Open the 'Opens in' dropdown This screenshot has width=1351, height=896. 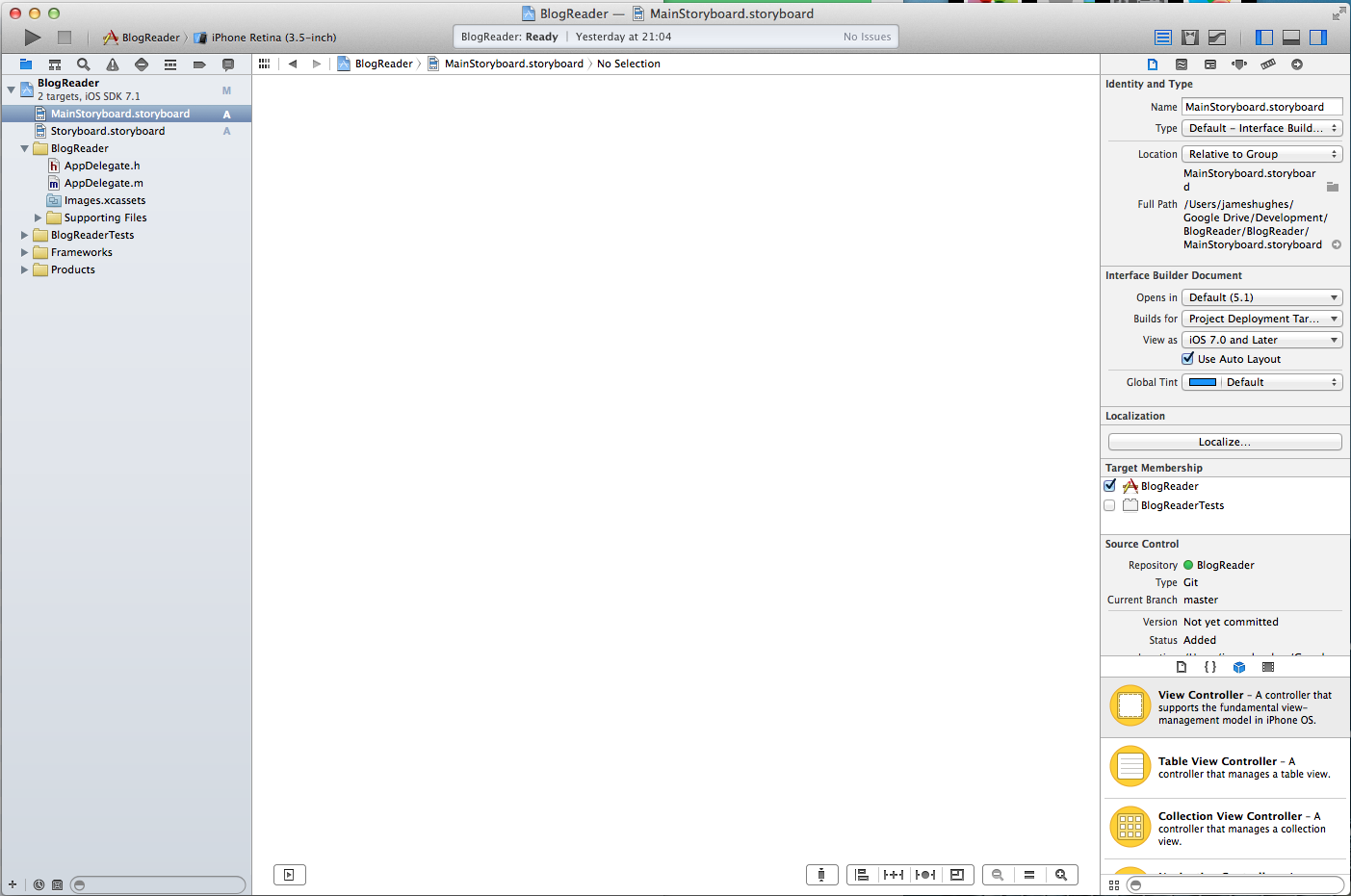point(1261,297)
